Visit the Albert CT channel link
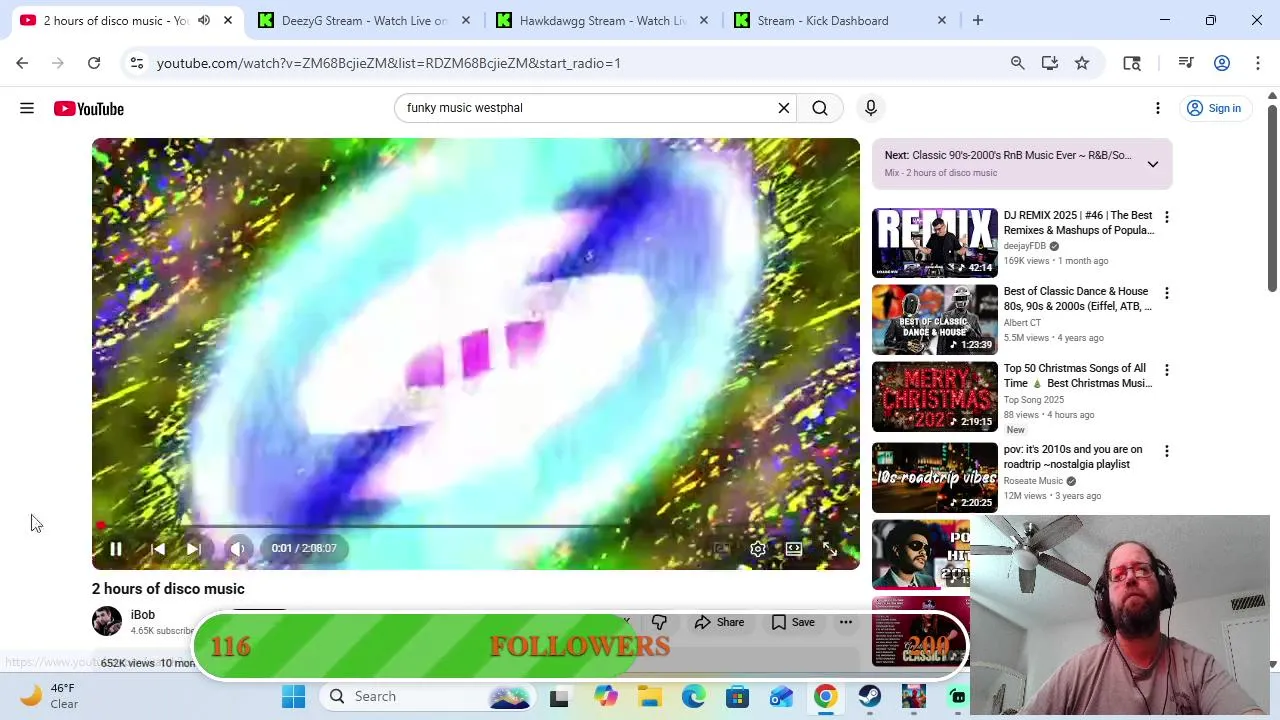Screen dimensions: 1280x720 [1023, 323]
